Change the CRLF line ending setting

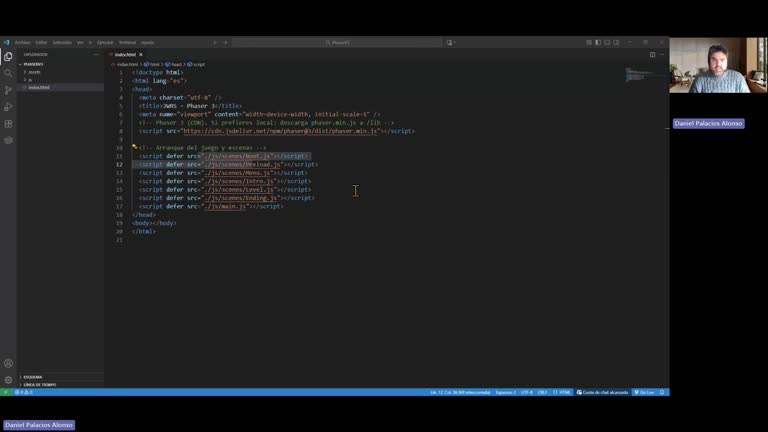542,392
